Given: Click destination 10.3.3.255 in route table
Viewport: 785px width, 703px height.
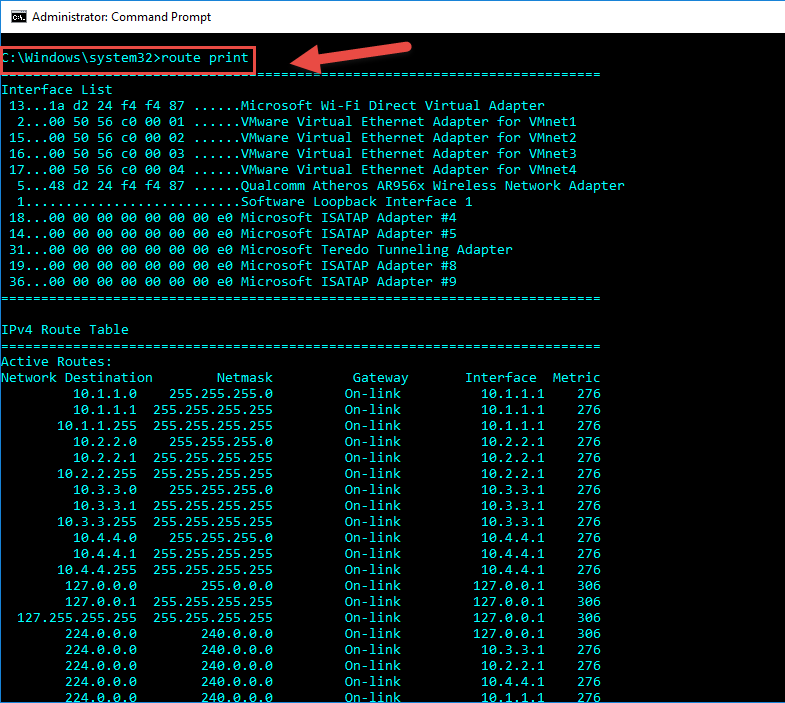Looking at the screenshot, I should (x=97, y=522).
